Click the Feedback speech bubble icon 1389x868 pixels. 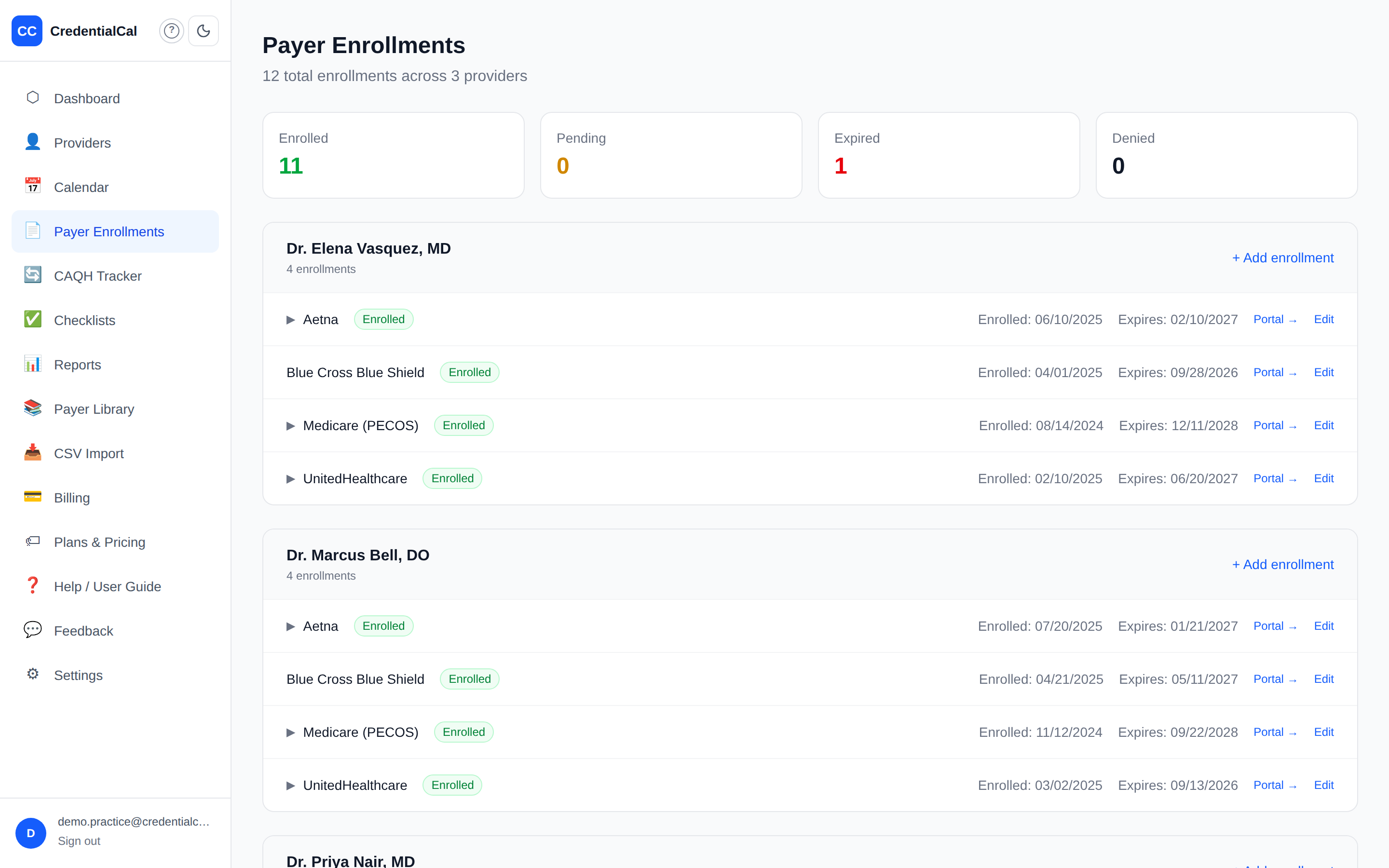pos(33,630)
